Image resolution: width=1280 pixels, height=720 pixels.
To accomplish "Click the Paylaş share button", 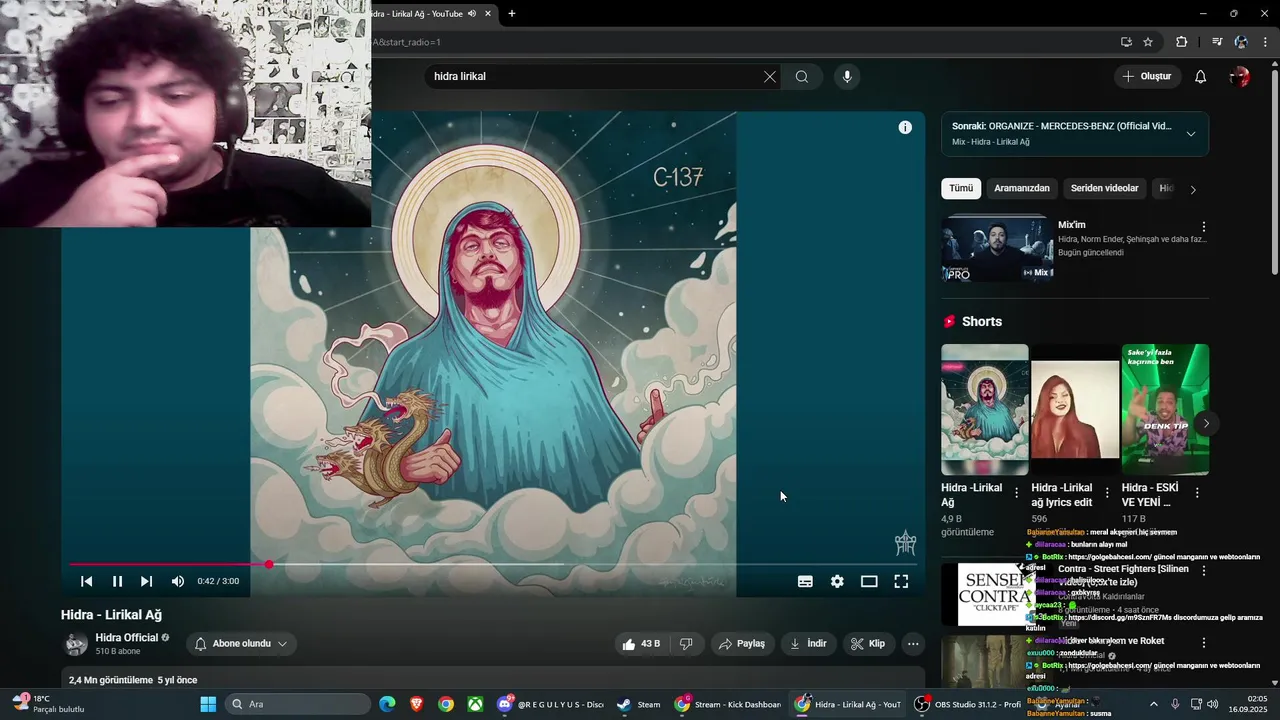I will 741,644.
